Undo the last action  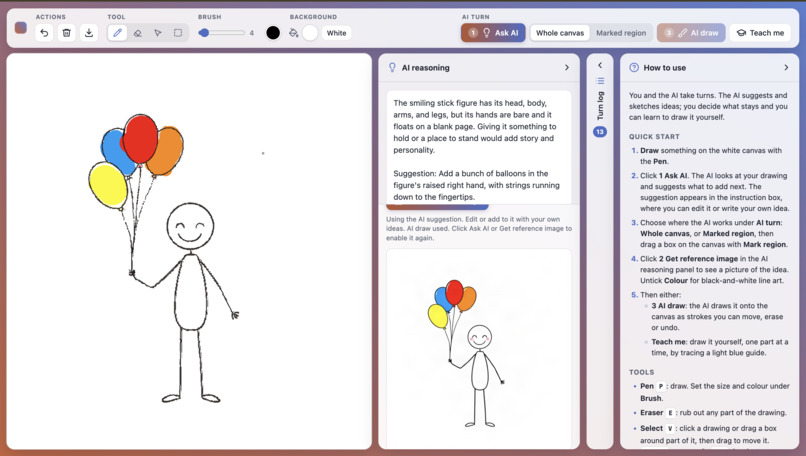coord(44,33)
